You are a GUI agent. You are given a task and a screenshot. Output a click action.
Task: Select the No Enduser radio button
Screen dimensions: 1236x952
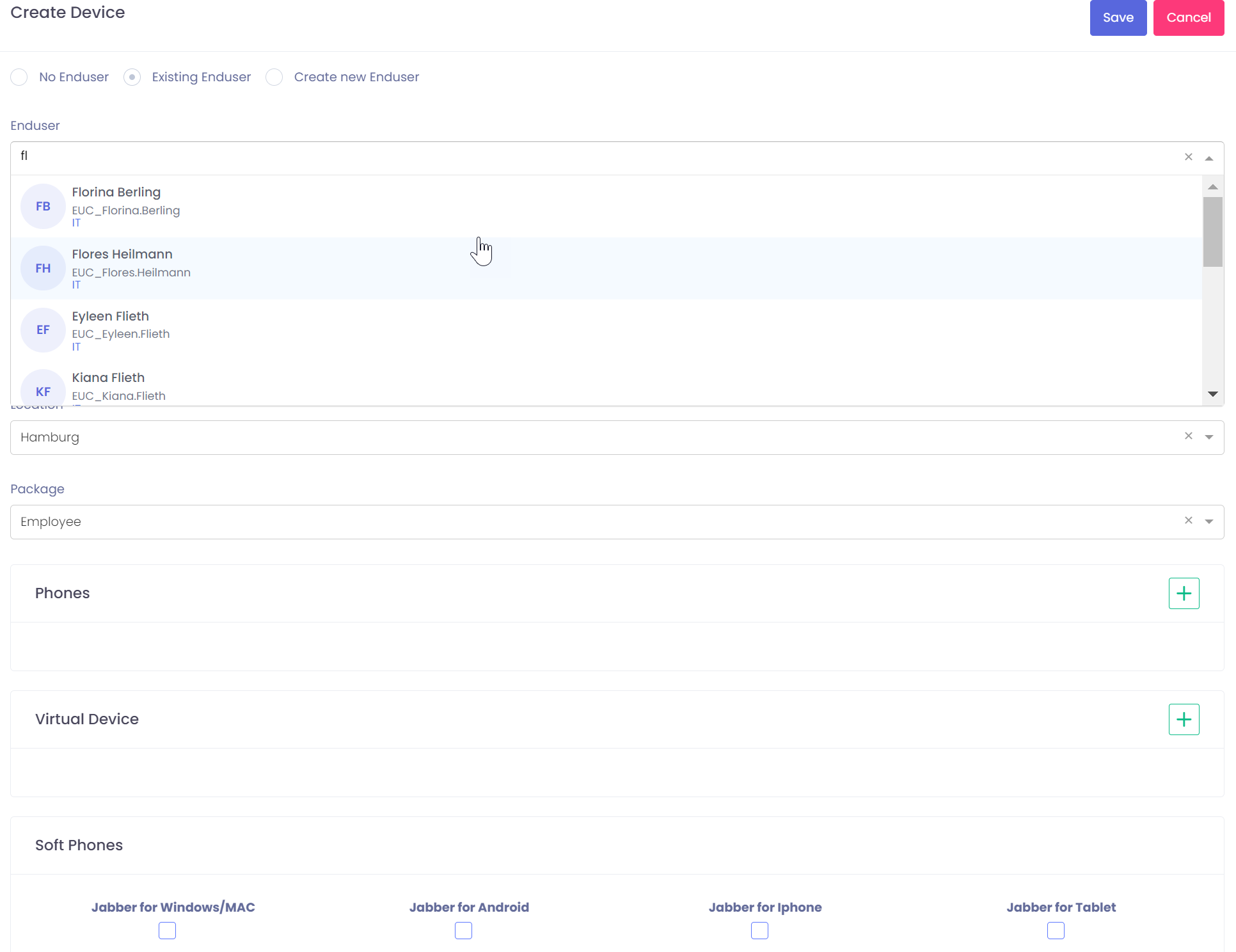click(19, 77)
